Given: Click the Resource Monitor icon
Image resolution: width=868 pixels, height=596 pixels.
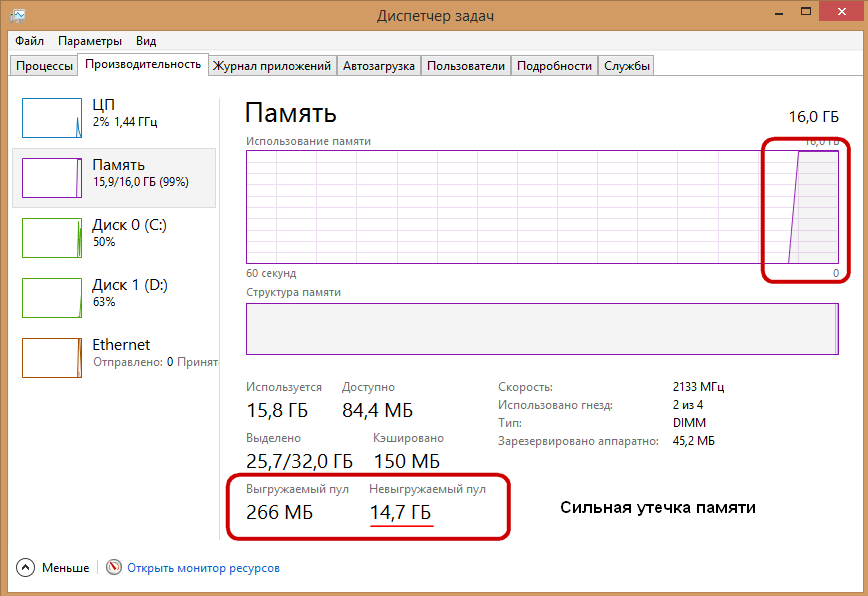Looking at the screenshot, I should tap(113, 568).
